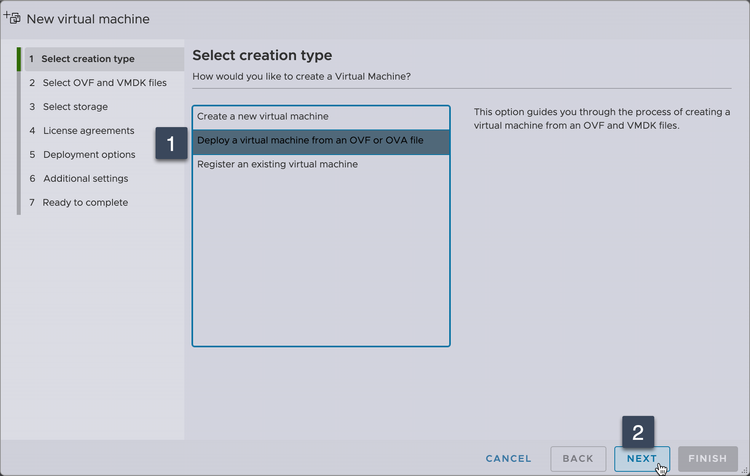Switch to step 5 Deployment options
This screenshot has width=750, height=476.
click(x=89, y=155)
